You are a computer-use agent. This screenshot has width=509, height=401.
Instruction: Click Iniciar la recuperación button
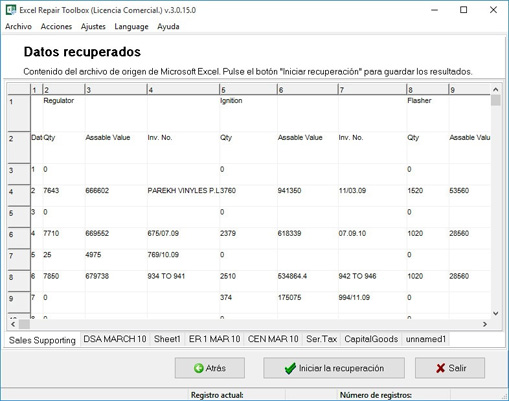pos(334,368)
